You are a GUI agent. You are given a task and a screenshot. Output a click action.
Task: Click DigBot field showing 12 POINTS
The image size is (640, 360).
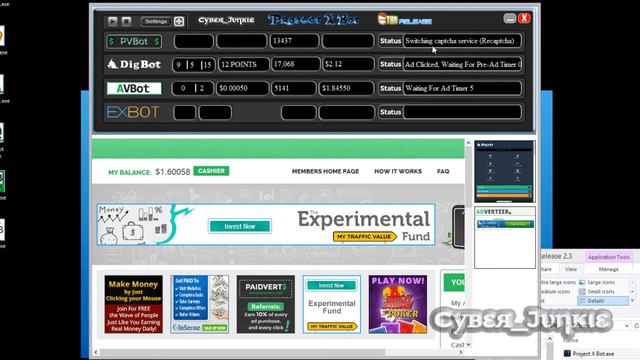[243, 64]
